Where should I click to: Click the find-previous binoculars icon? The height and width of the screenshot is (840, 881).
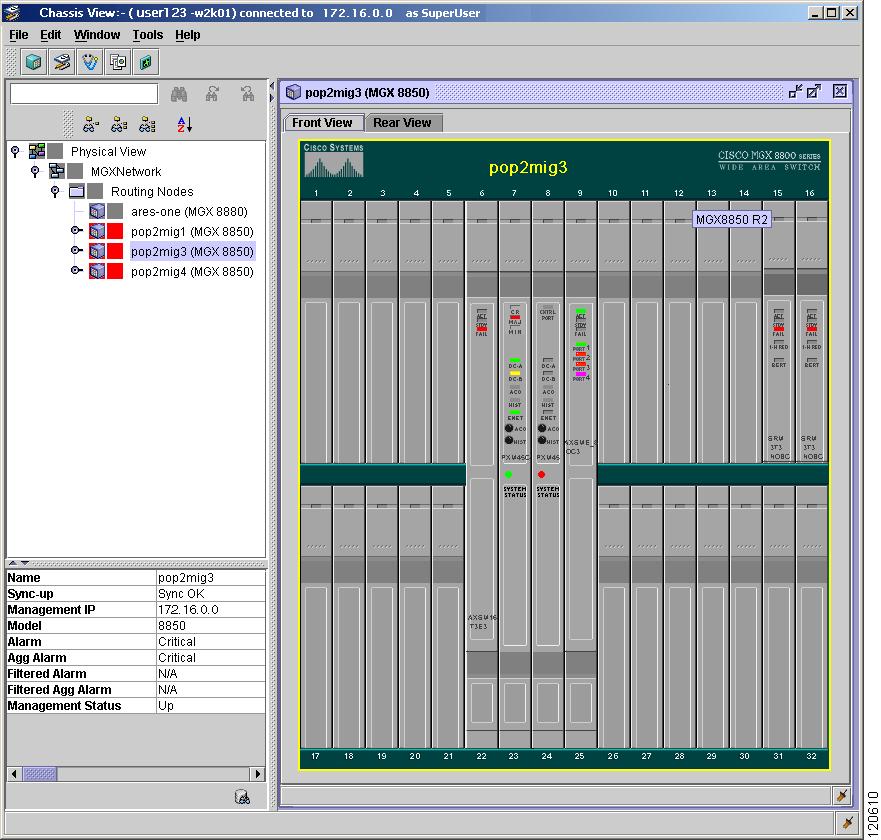point(247,94)
